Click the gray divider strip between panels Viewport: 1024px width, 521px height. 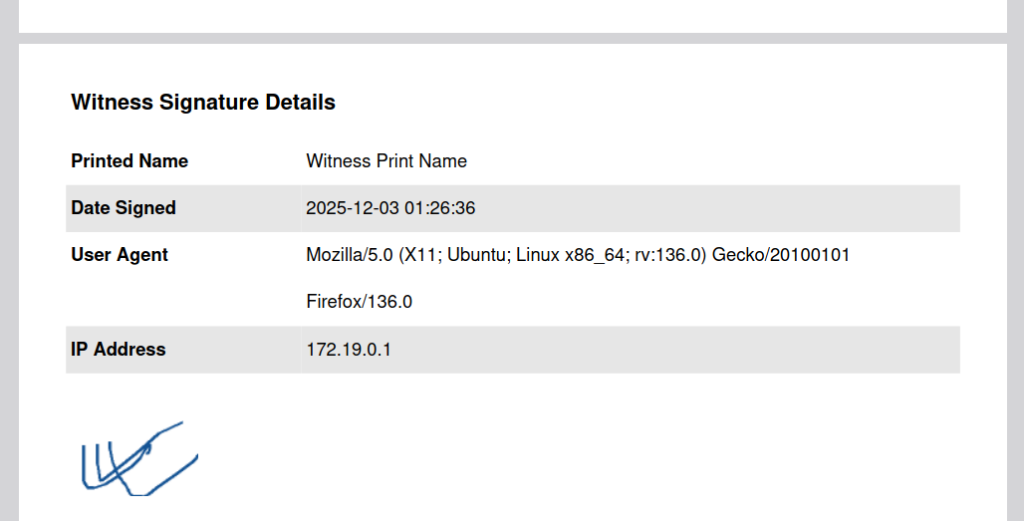click(512, 38)
